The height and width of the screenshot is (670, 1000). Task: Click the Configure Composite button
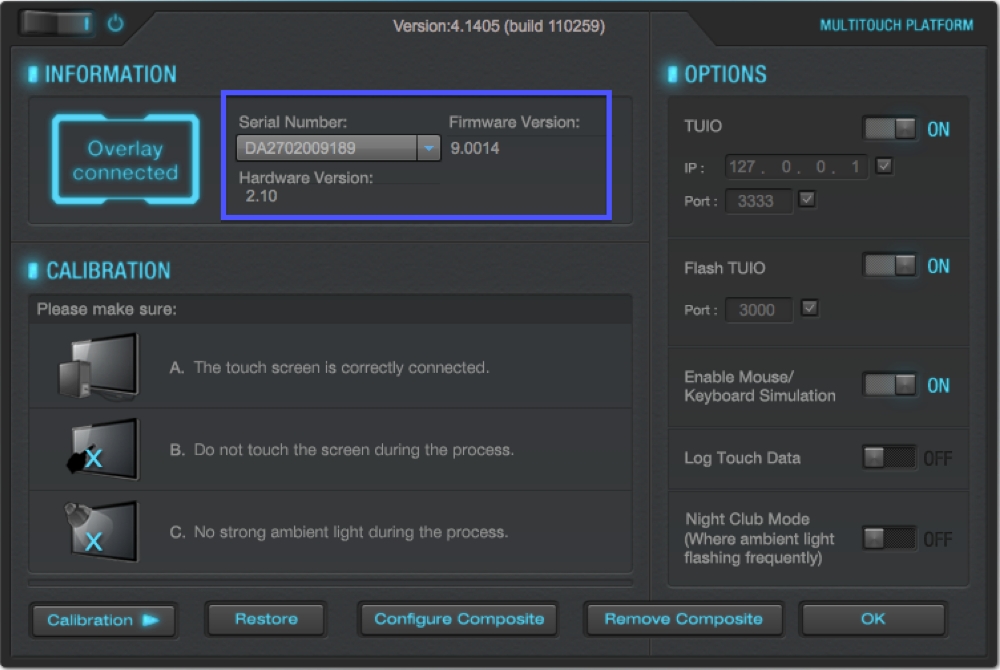pos(459,620)
